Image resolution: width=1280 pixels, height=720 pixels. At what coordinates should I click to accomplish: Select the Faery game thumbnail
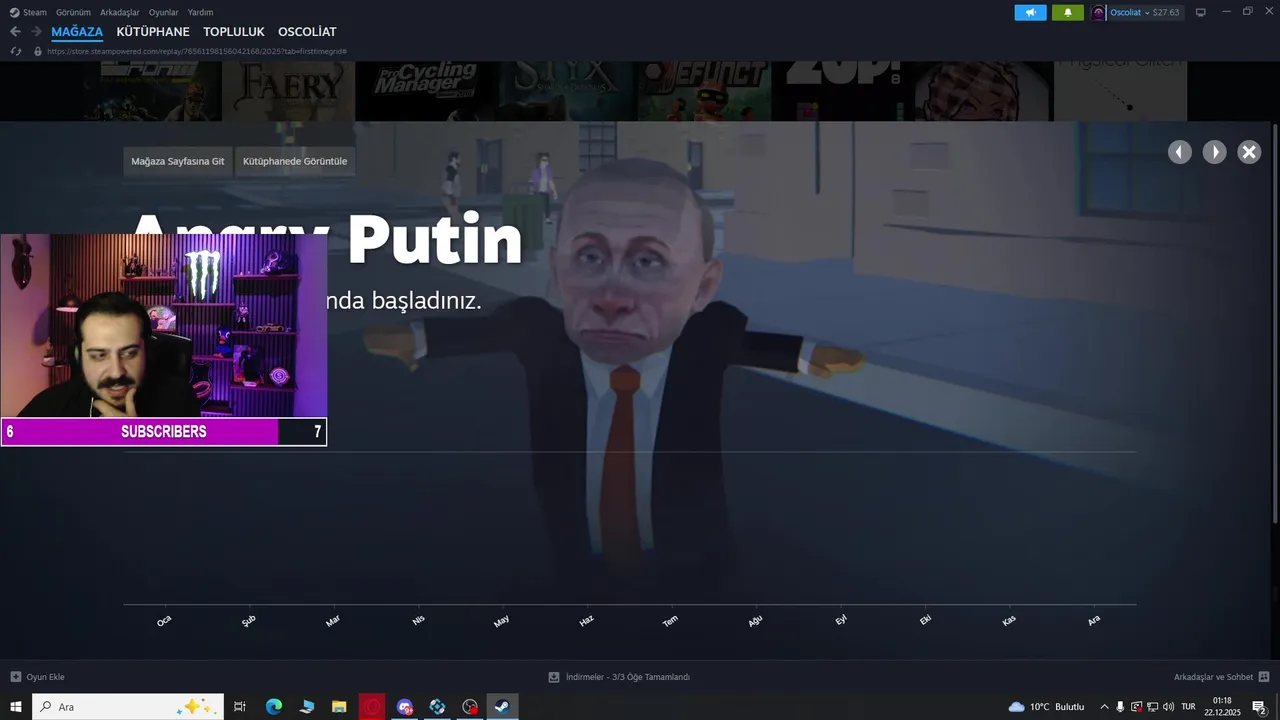(288, 91)
